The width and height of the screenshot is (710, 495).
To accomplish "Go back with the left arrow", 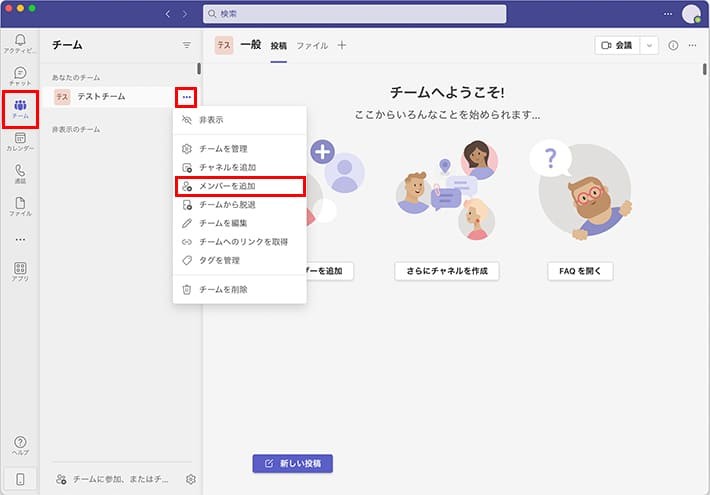I will pos(168,14).
